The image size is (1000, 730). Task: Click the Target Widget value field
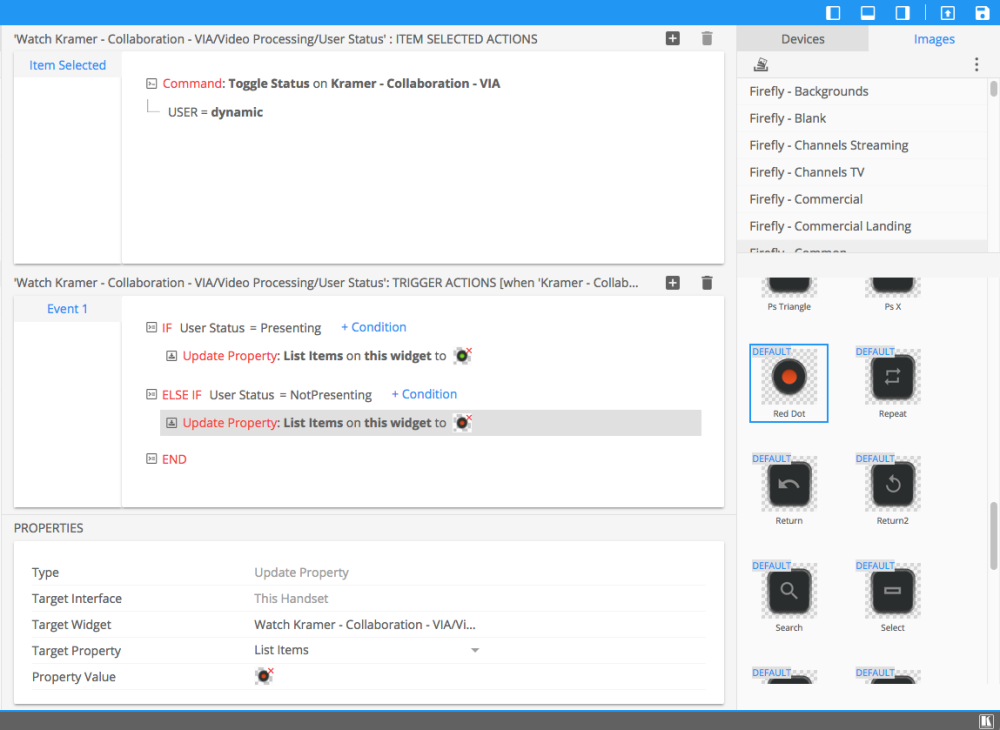365,625
